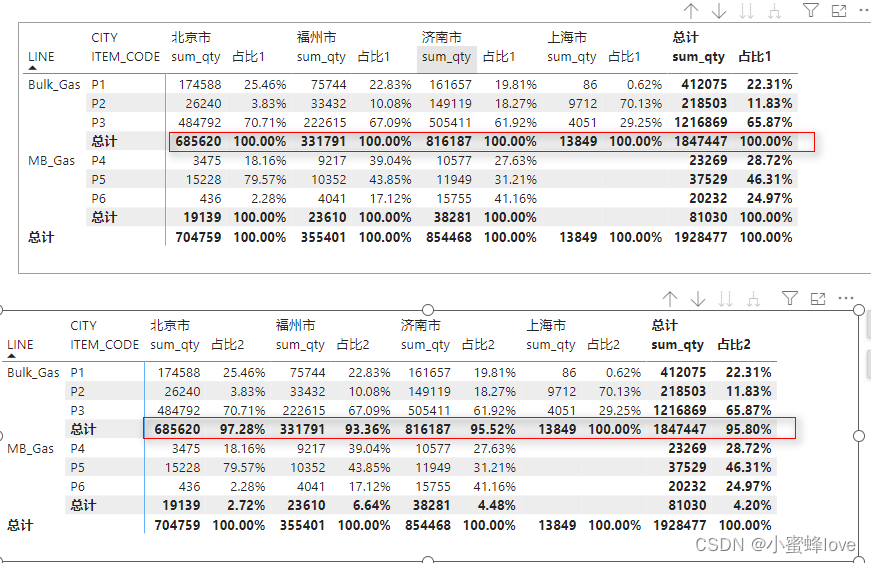The width and height of the screenshot is (871, 563).
Task: Click 854468 grand total in bottom matrix
Action: 428,525
